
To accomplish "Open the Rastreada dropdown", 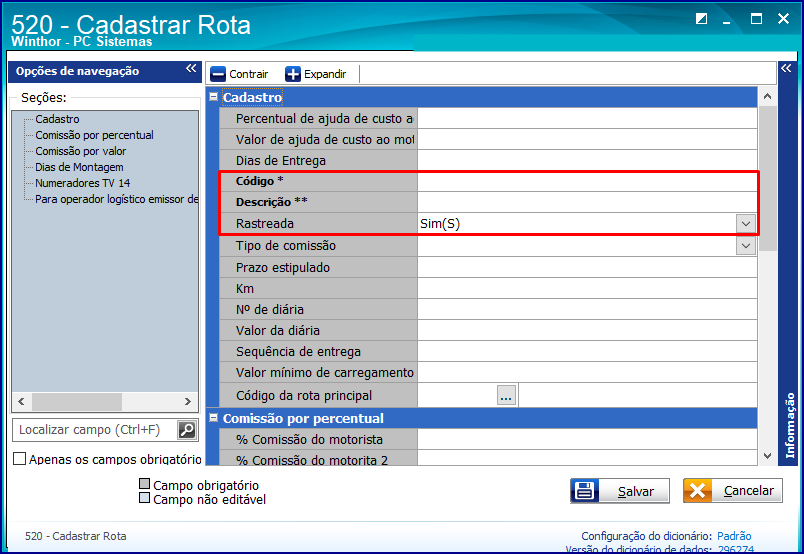I will tap(746, 224).
